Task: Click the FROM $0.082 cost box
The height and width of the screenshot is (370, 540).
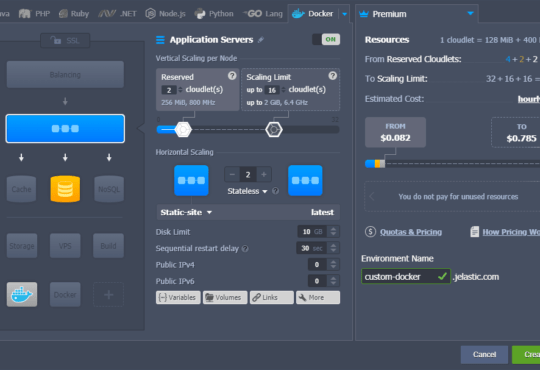Action: pos(395,132)
